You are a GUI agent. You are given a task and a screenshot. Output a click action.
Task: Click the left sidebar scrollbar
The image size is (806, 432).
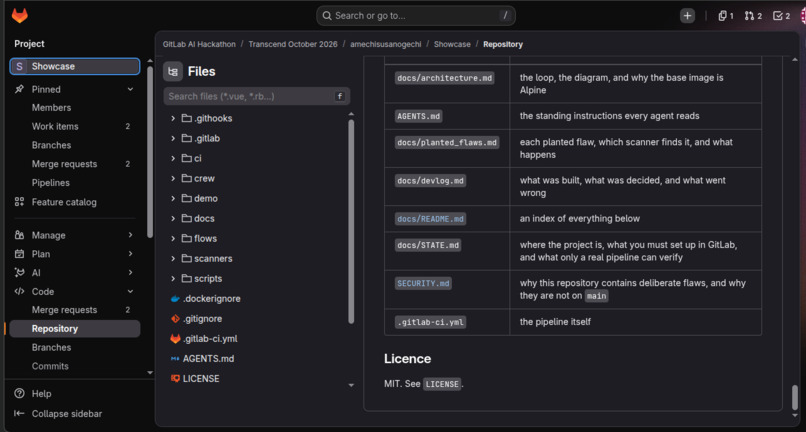(150, 152)
